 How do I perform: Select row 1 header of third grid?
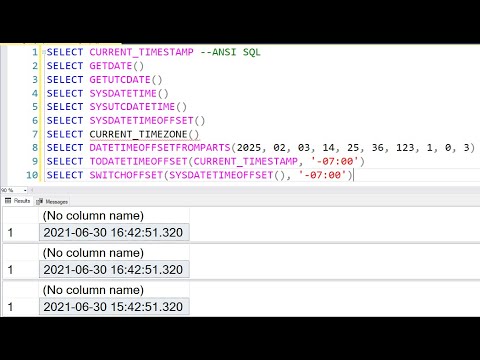point(21,307)
